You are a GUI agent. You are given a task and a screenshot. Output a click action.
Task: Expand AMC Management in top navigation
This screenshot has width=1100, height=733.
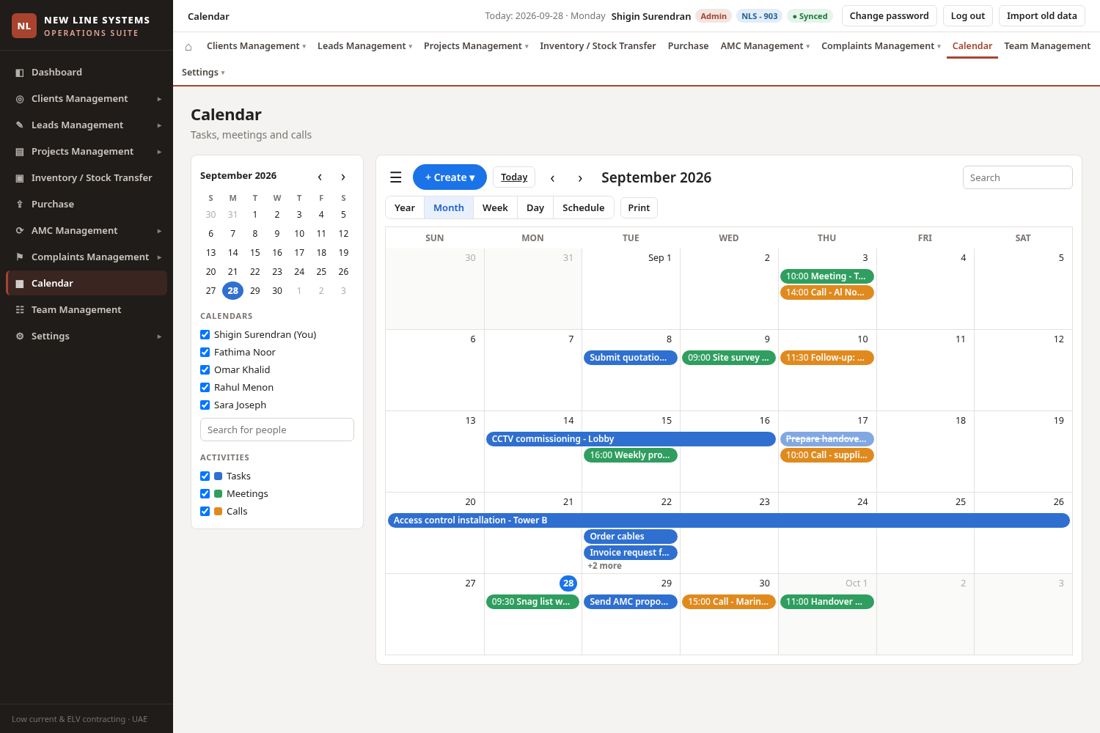(x=765, y=46)
